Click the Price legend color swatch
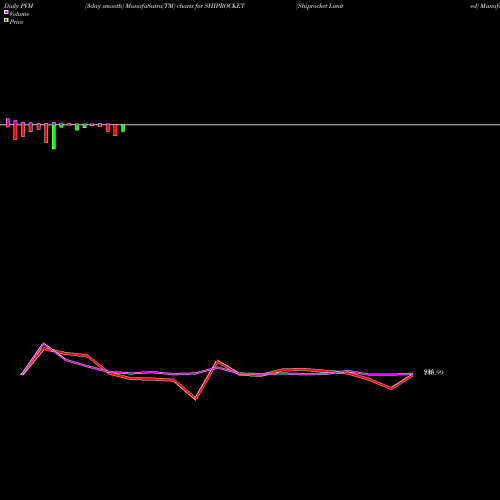Screen dimensions: 500x500 click(6, 20)
